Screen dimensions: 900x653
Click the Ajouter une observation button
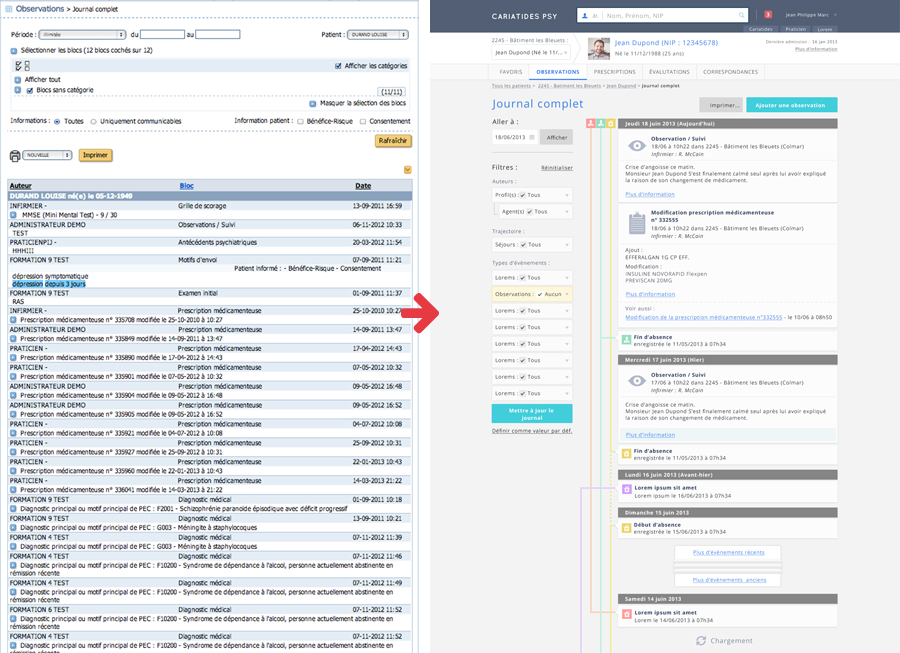click(791, 104)
